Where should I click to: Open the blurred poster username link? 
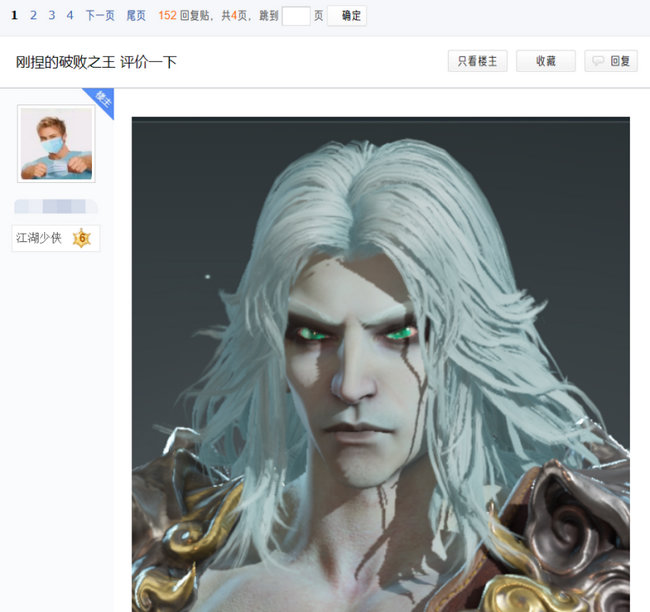click(x=56, y=206)
